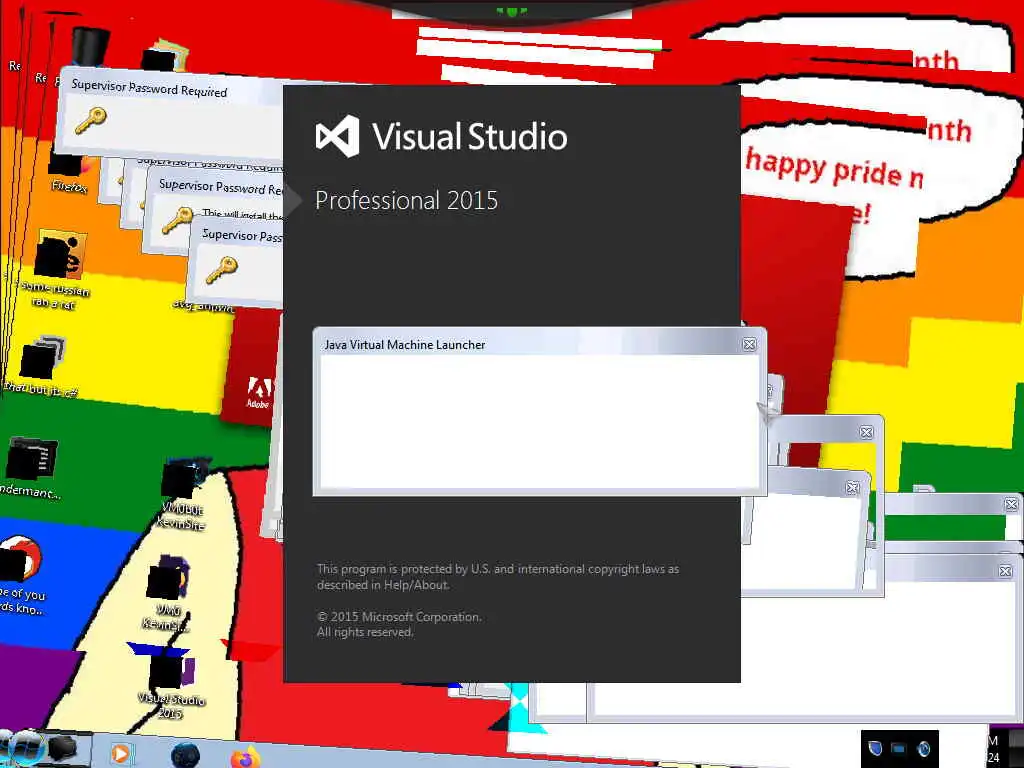
Task: Select the VM0Bot KevinSite desktop icon
Action: pyautogui.click(x=184, y=493)
